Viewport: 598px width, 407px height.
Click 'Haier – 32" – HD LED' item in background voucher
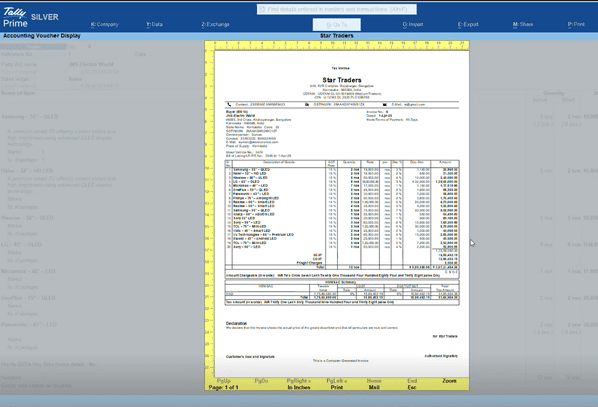point(27,171)
